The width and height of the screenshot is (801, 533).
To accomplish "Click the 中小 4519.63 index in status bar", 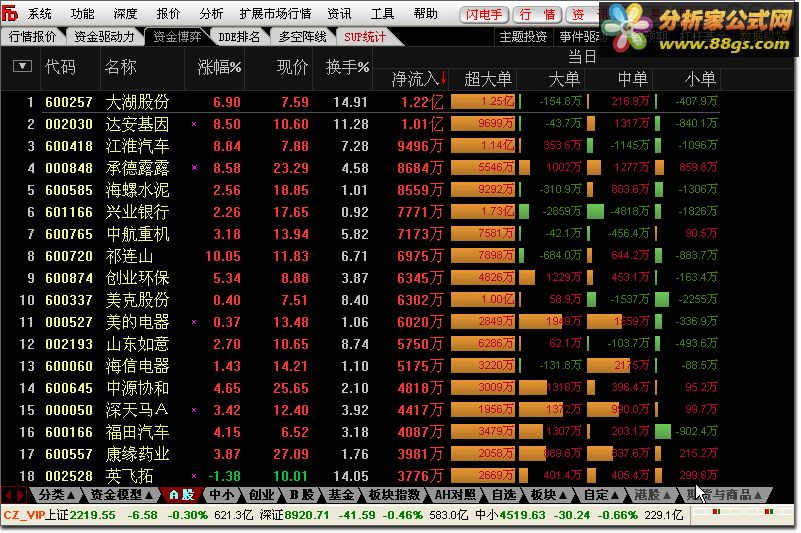I will [510, 515].
